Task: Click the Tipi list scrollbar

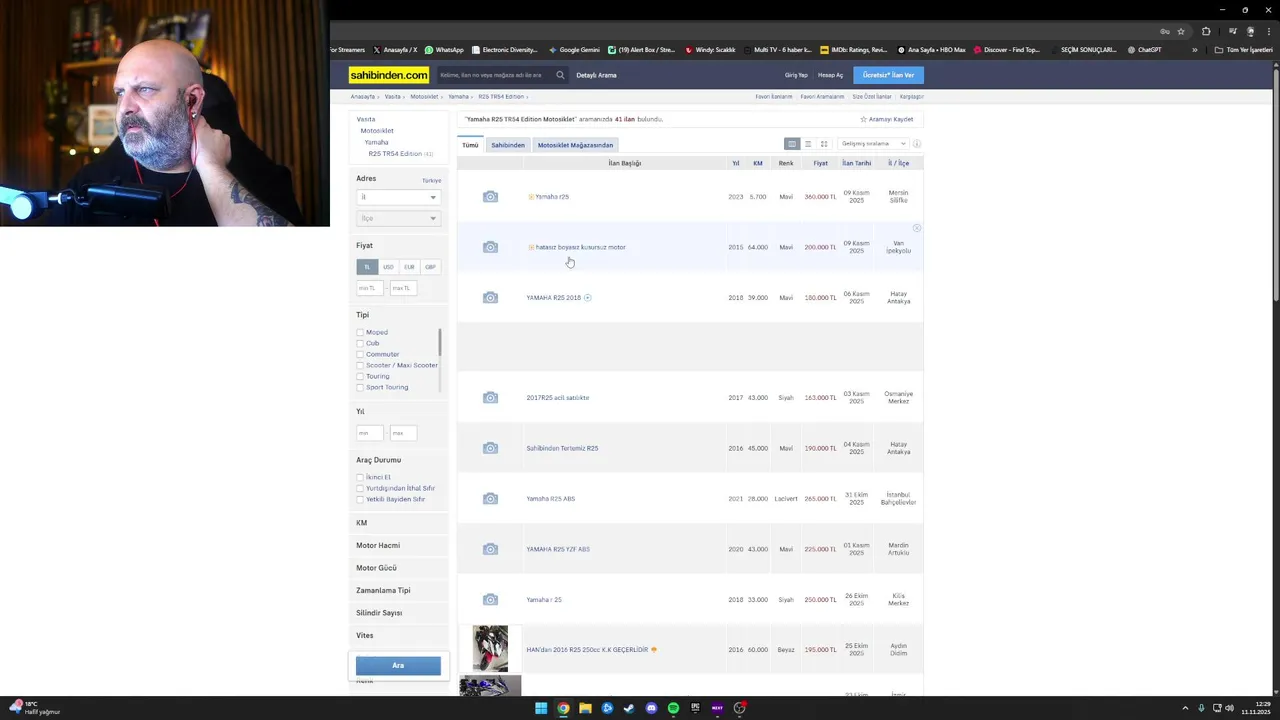Action: [x=439, y=342]
